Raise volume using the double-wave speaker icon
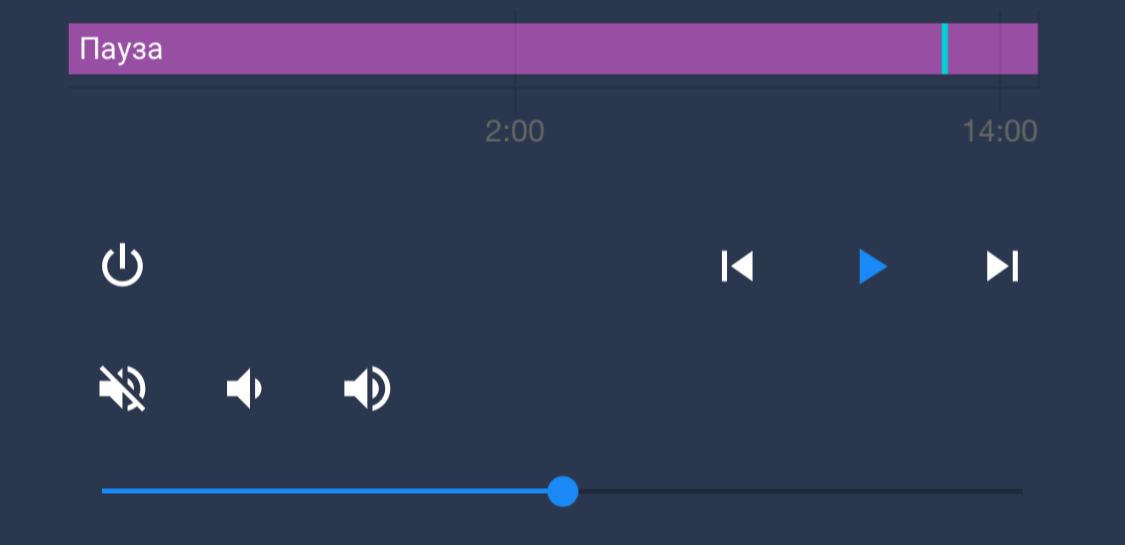1125x545 pixels. tap(367, 389)
